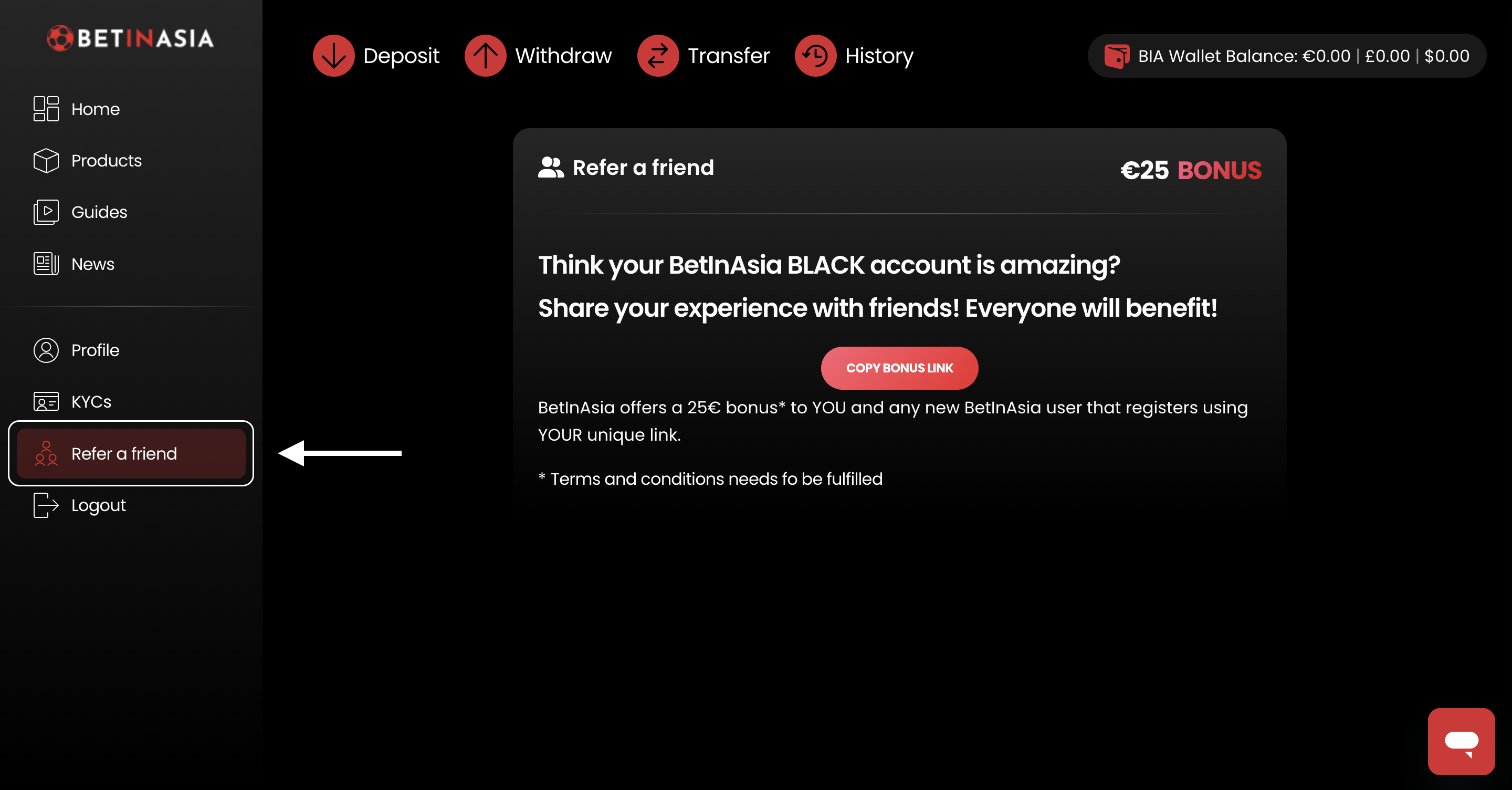Click the Home dashboard icon

[46, 109]
